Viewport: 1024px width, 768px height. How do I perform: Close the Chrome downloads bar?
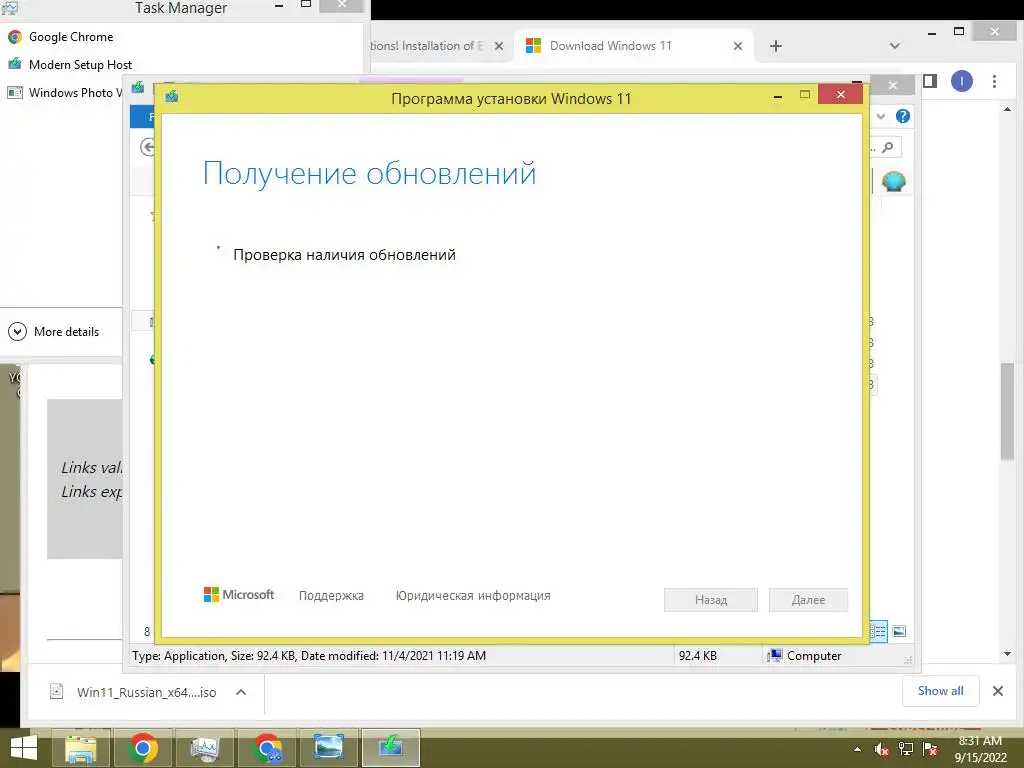click(x=998, y=691)
